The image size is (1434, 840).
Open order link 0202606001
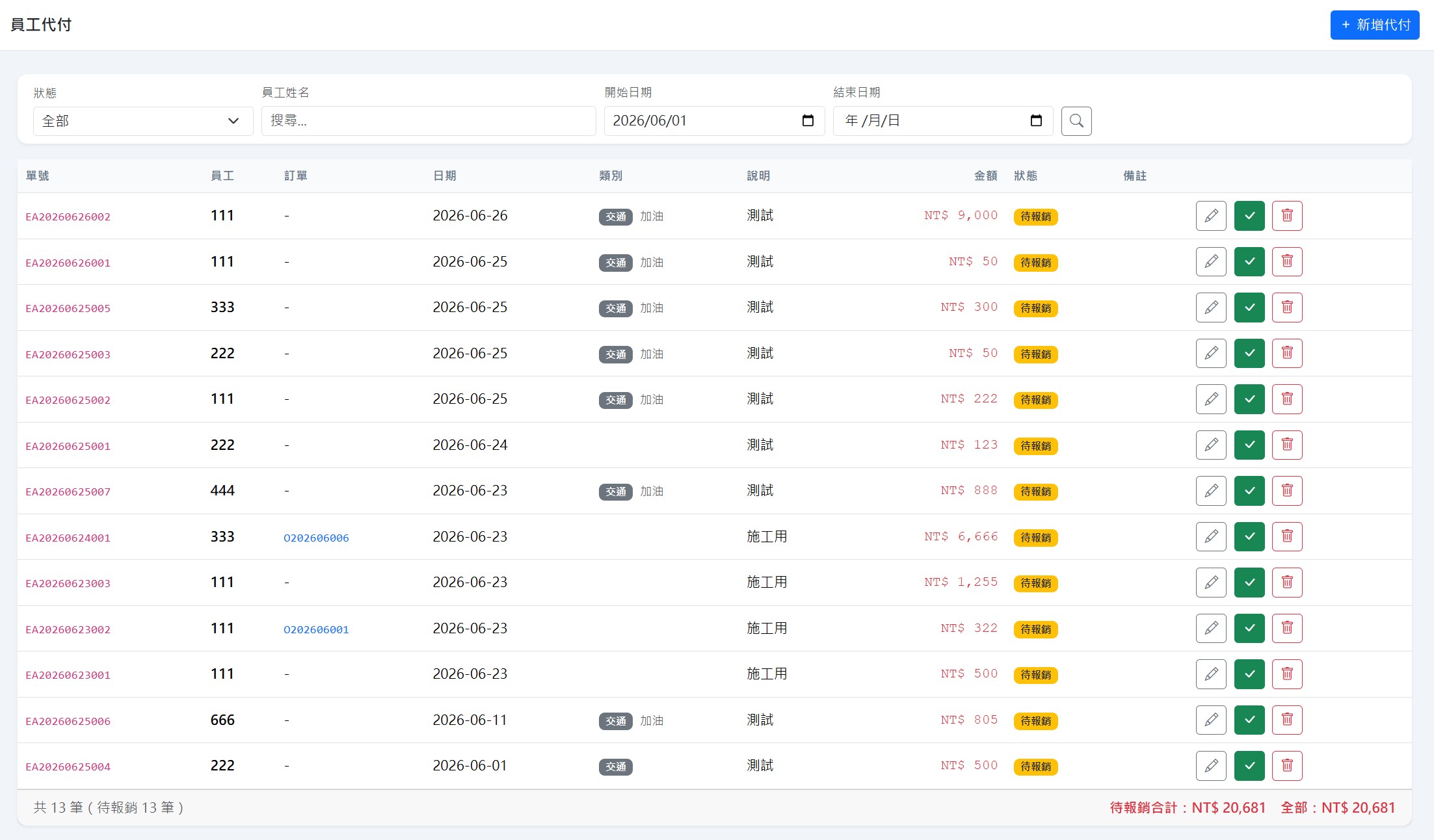click(x=316, y=629)
